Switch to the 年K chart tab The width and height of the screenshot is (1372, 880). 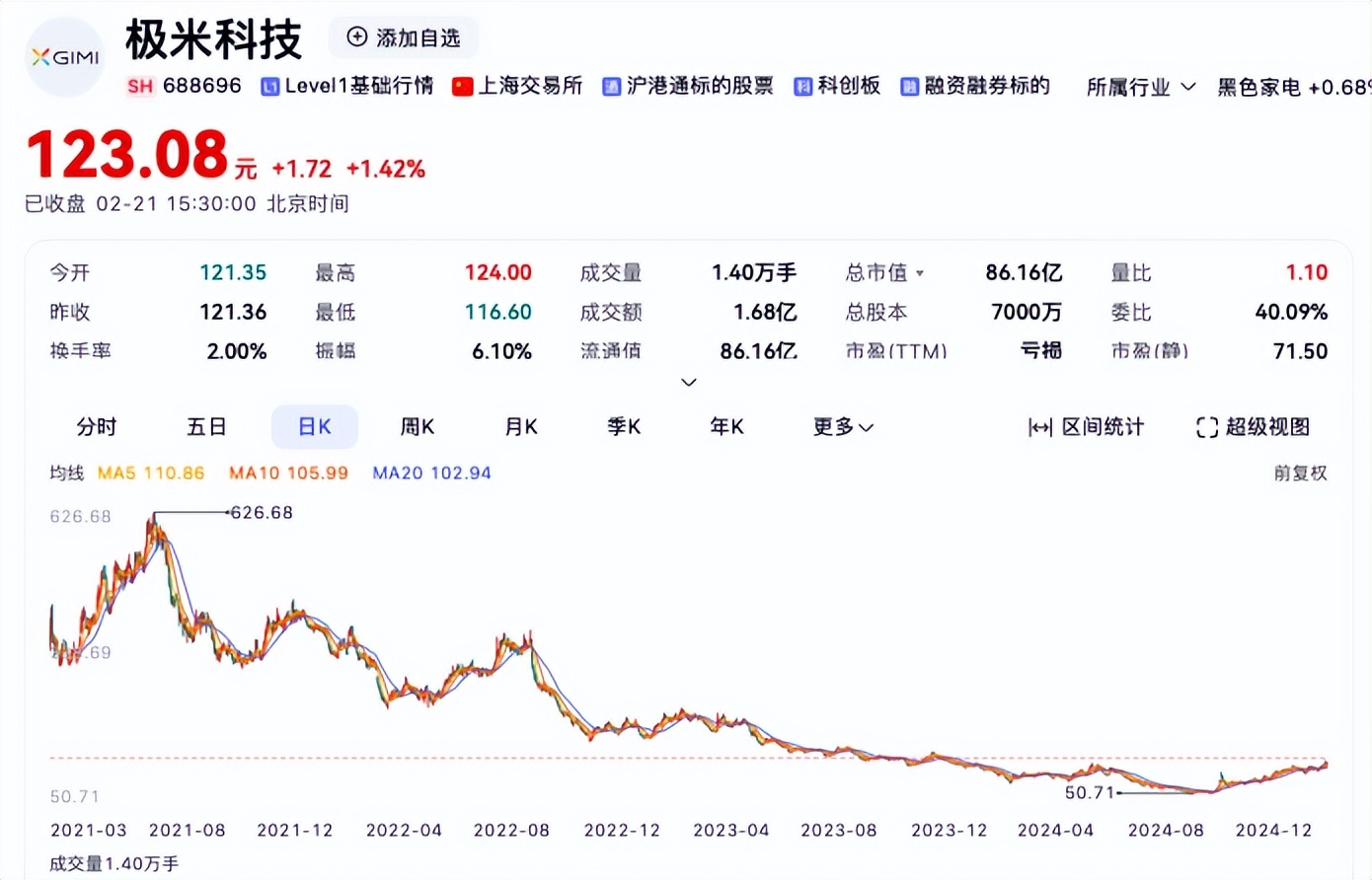(726, 427)
